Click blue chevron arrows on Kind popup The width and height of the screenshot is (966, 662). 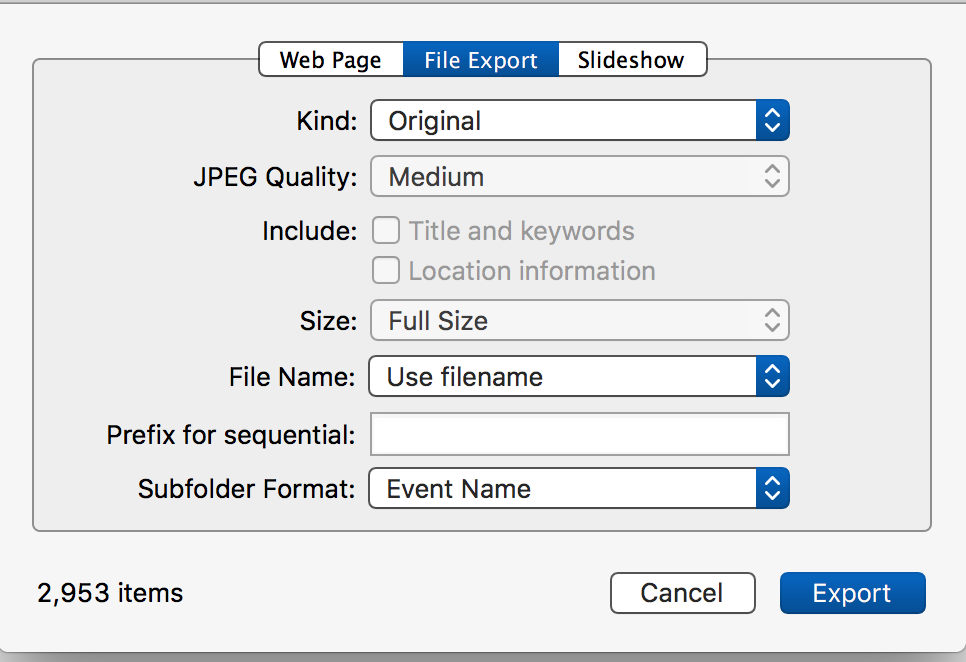coord(772,121)
